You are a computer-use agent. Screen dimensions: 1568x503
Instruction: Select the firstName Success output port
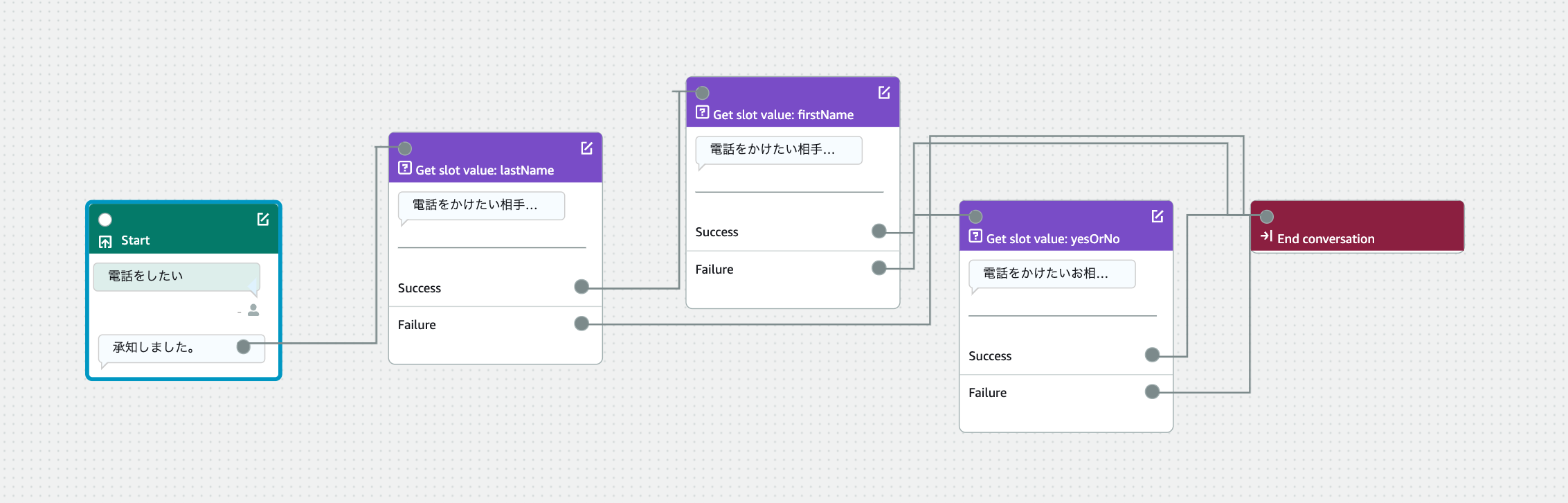(879, 231)
